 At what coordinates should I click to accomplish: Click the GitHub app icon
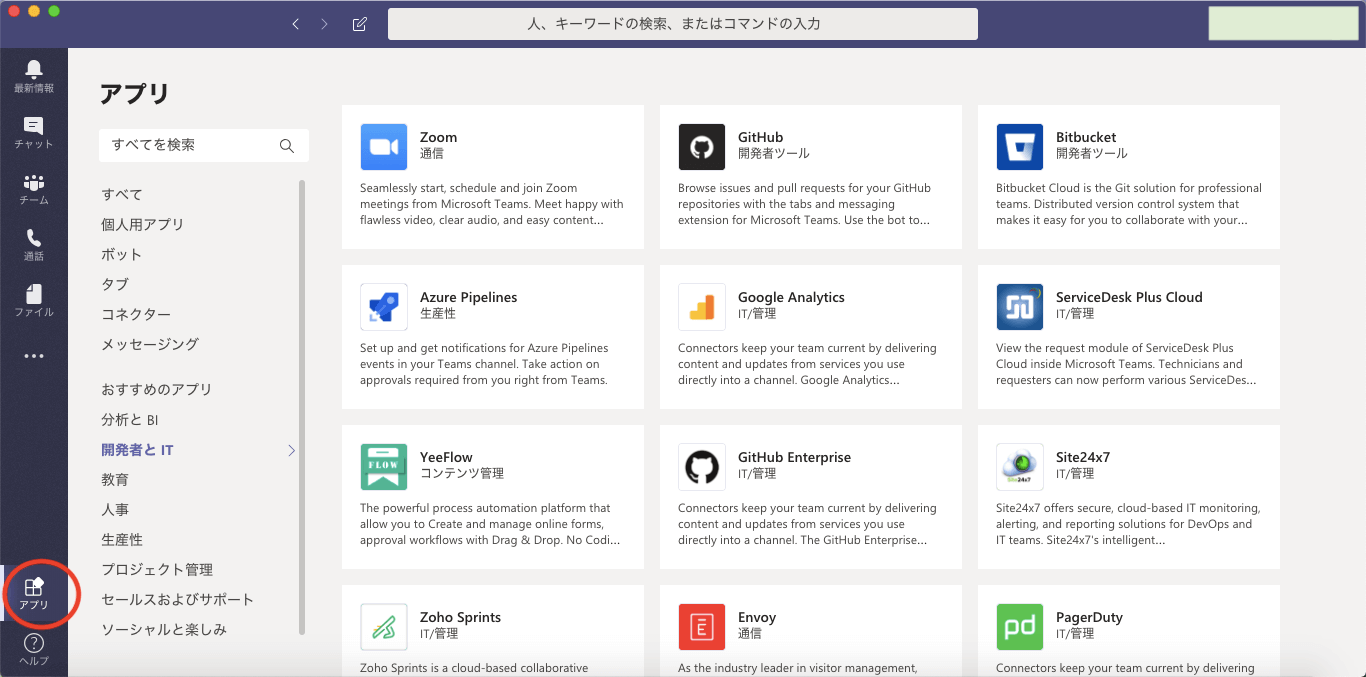pos(702,147)
